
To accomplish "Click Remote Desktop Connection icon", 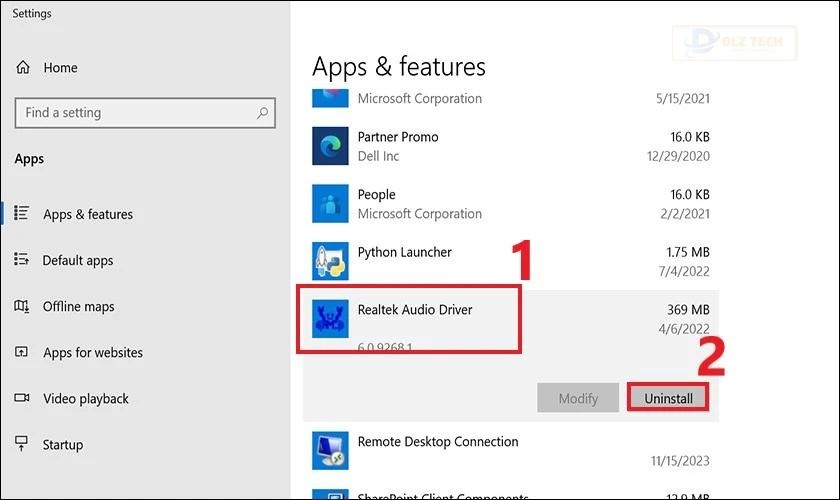I will (330, 451).
